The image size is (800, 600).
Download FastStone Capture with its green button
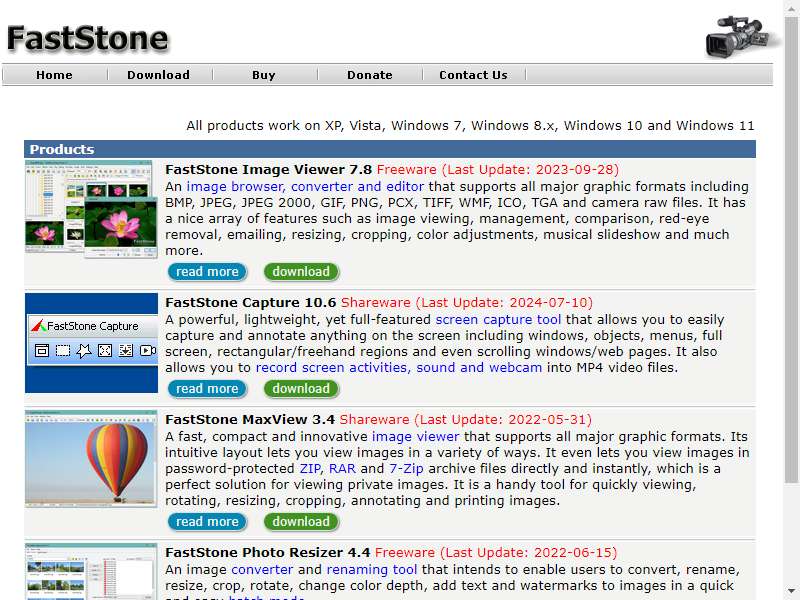tap(301, 389)
